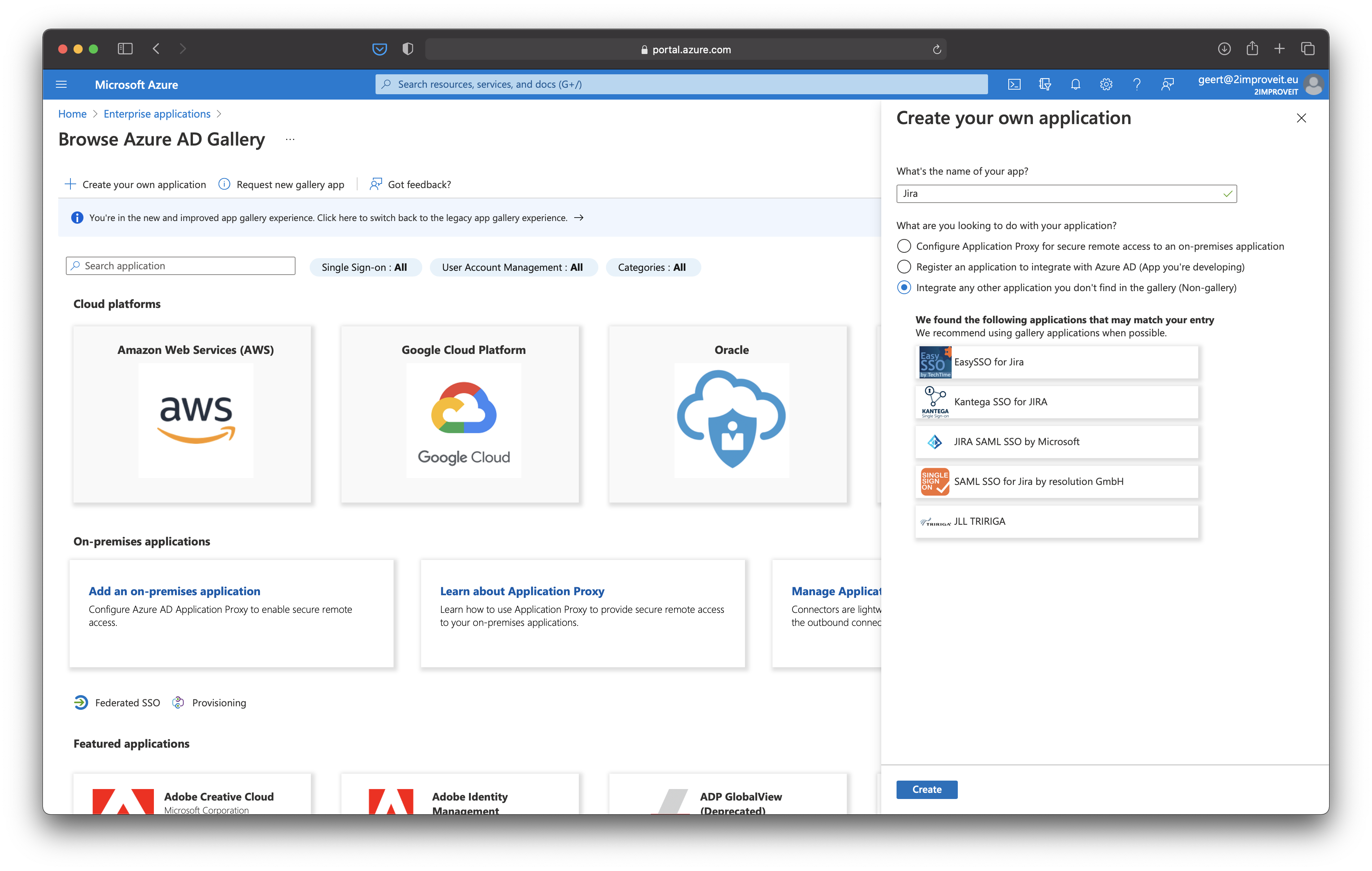The height and width of the screenshot is (871, 1372).
Task: Click Request new gallery app command
Action: 281,184
